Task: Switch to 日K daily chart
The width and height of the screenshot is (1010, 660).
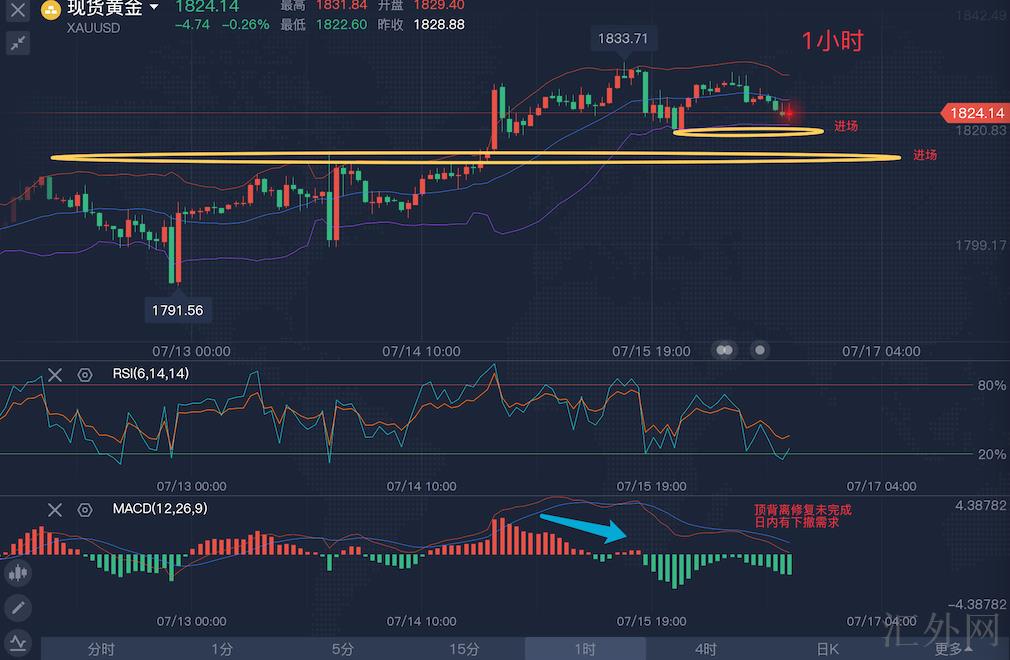Action: 827,649
